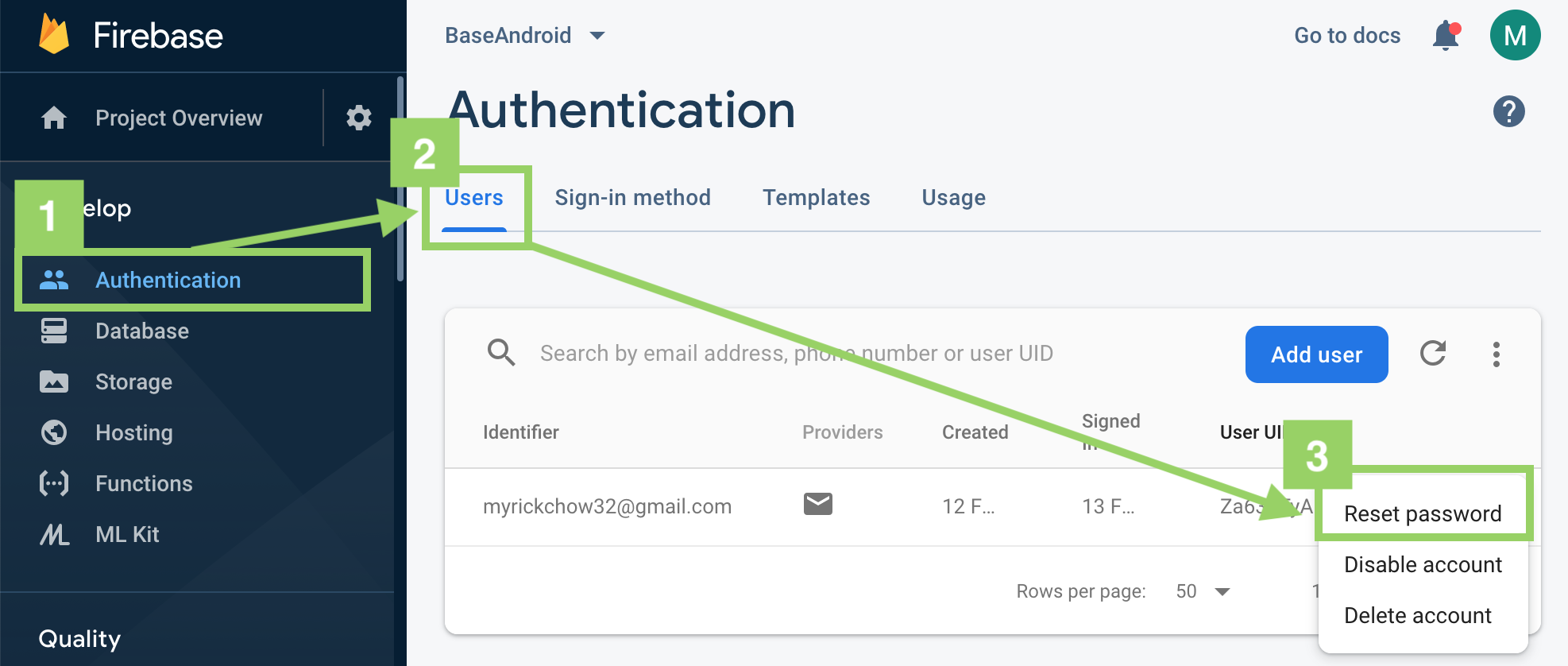The image size is (1568, 666).
Task: Select Reset password from the context menu
Action: pos(1423,513)
